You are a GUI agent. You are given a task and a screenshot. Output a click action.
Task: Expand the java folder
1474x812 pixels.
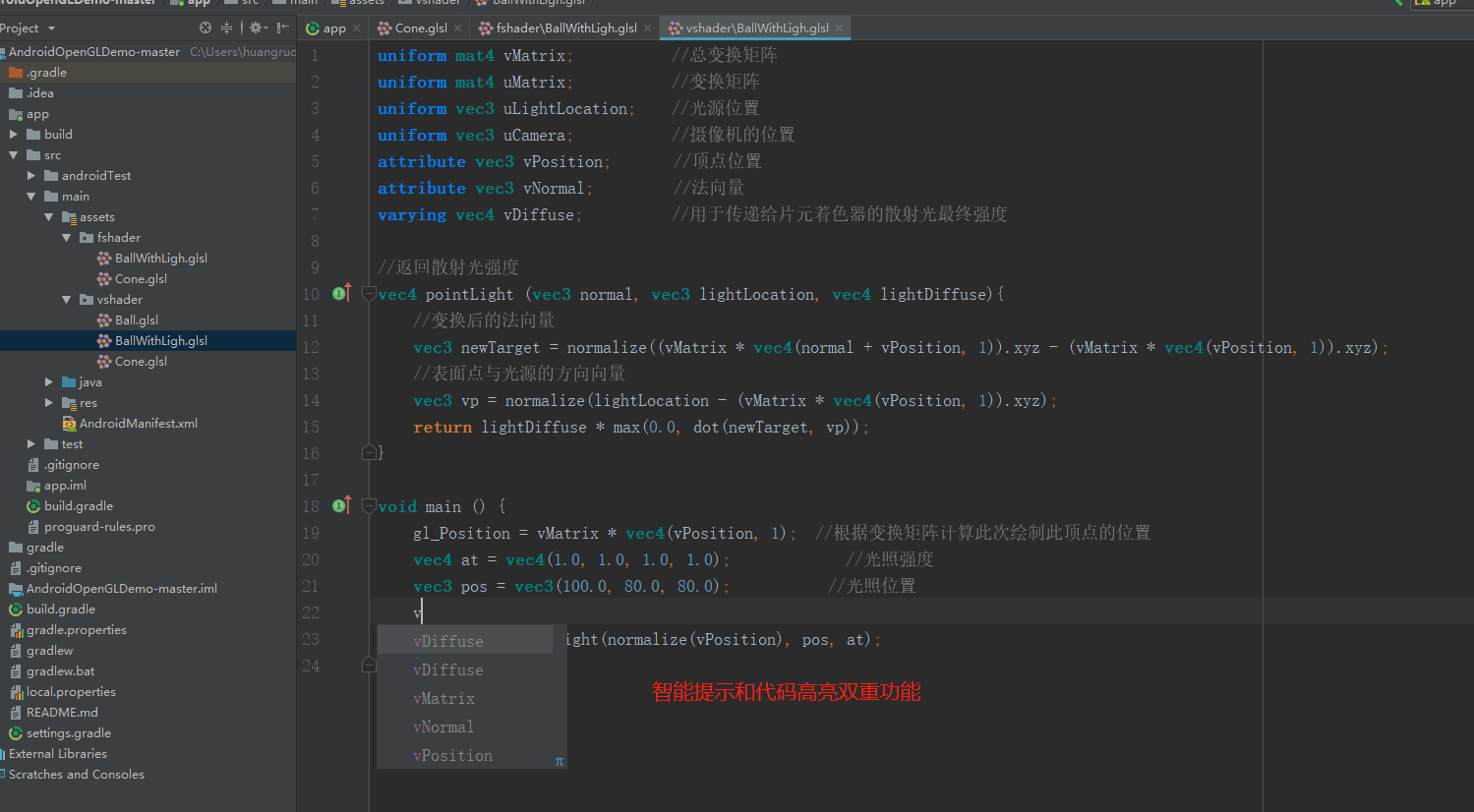pos(48,381)
